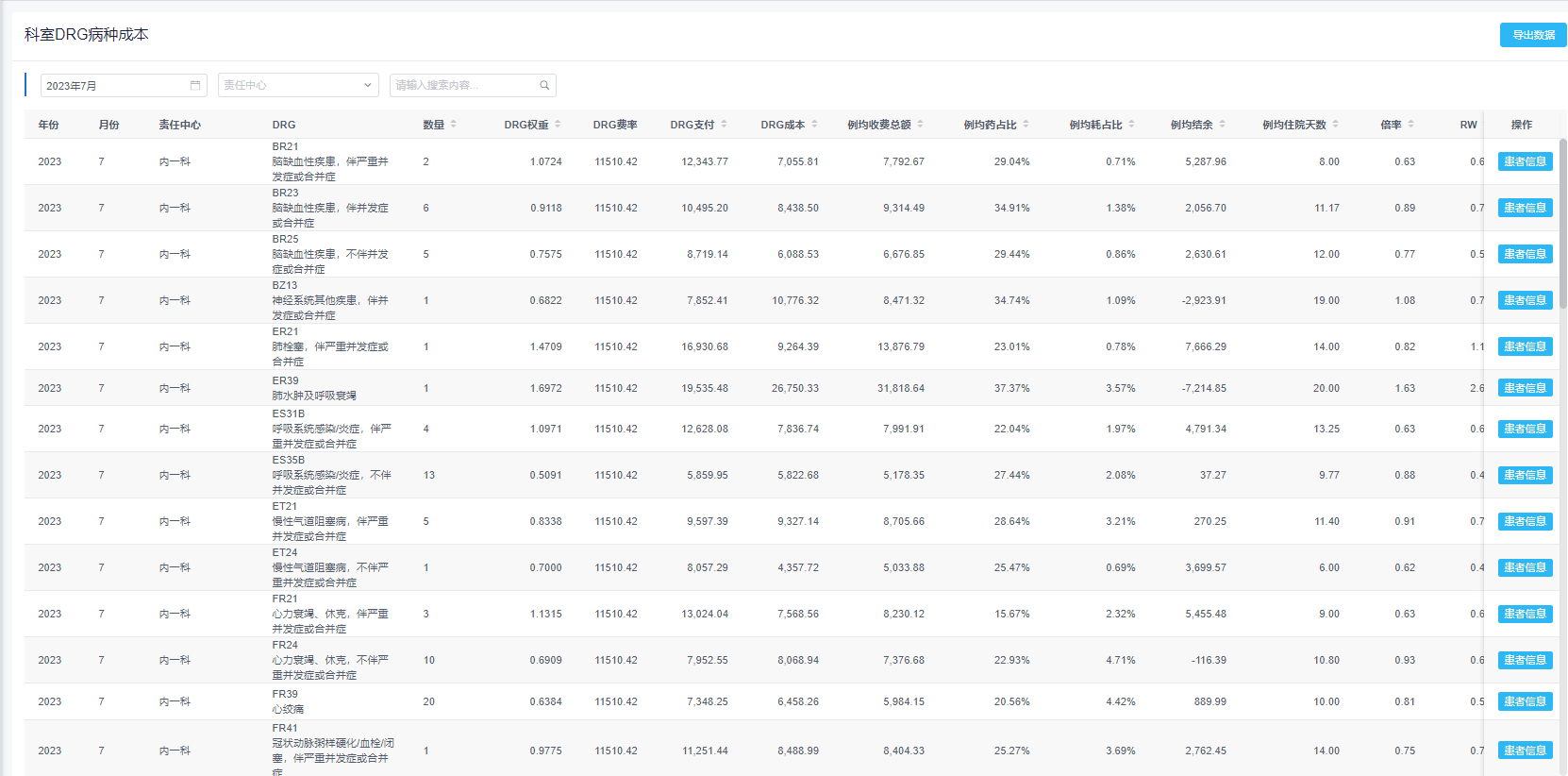Open the 2023年7月 month picker

coord(115,86)
